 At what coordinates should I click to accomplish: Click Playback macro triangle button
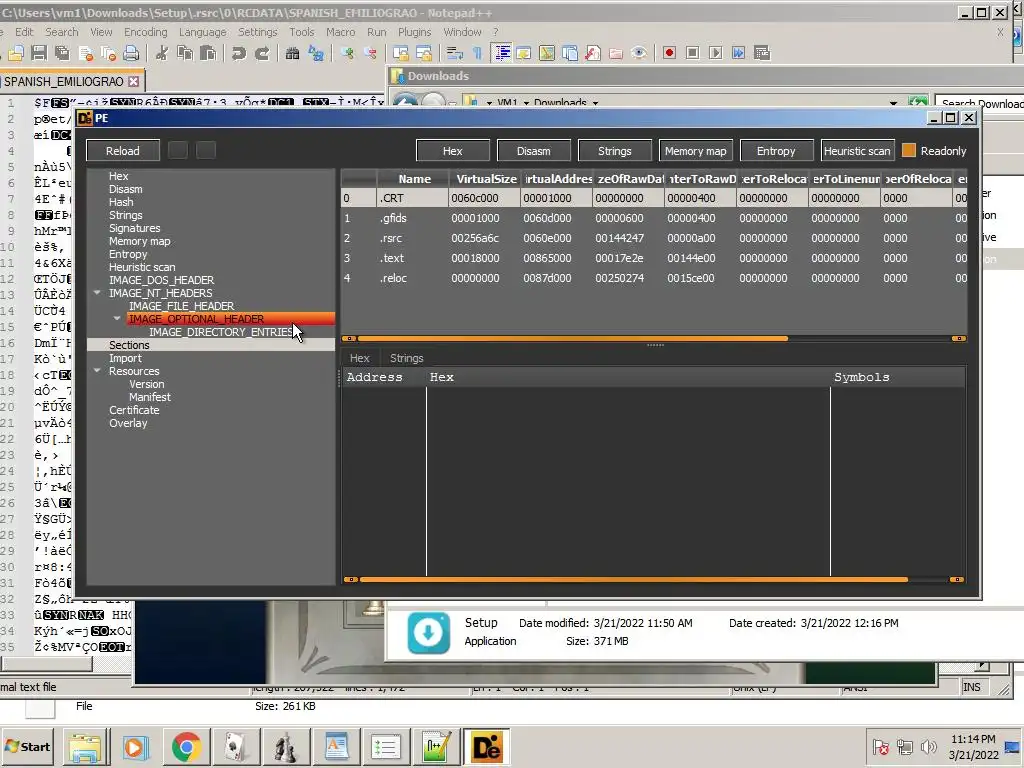click(x=716, y=54)
